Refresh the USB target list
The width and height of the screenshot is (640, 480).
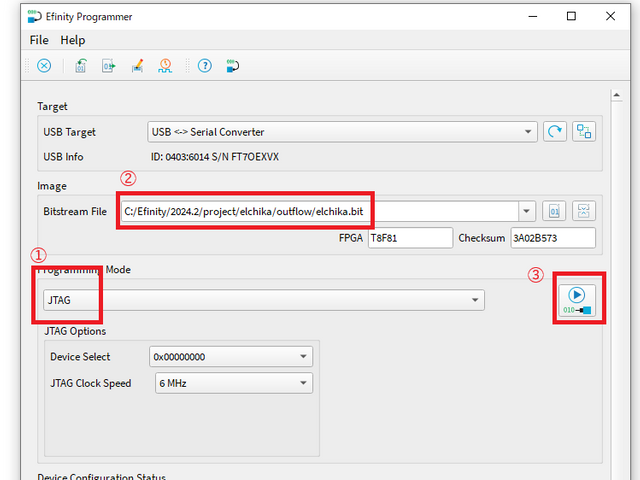(555, 132)
